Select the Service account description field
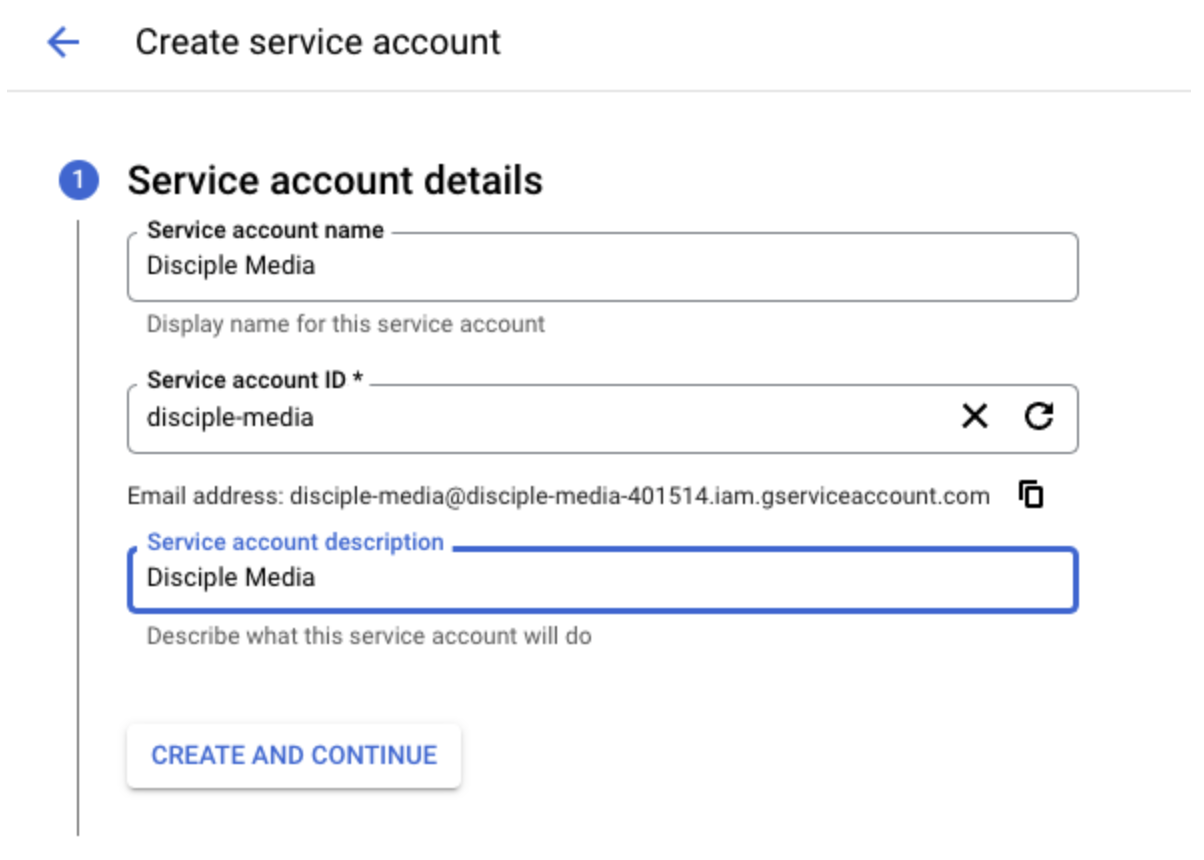 pos(600,578)
